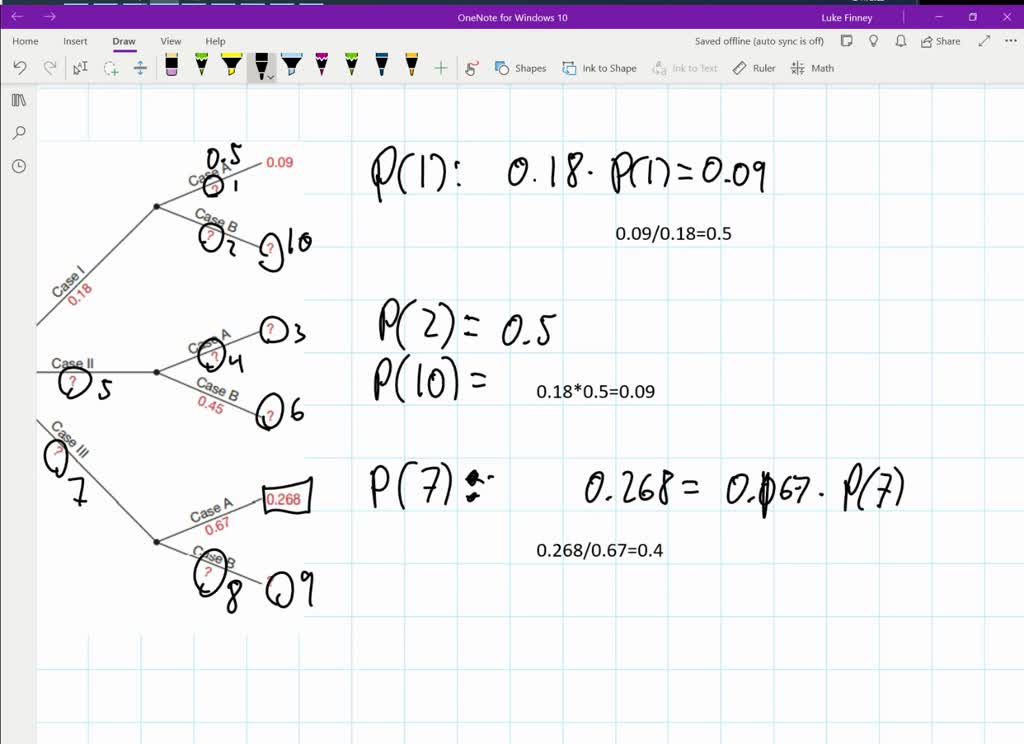Open the View tab
This screenshot has width=1024, height=744.
pyautogui.click(x=171, y=41)
